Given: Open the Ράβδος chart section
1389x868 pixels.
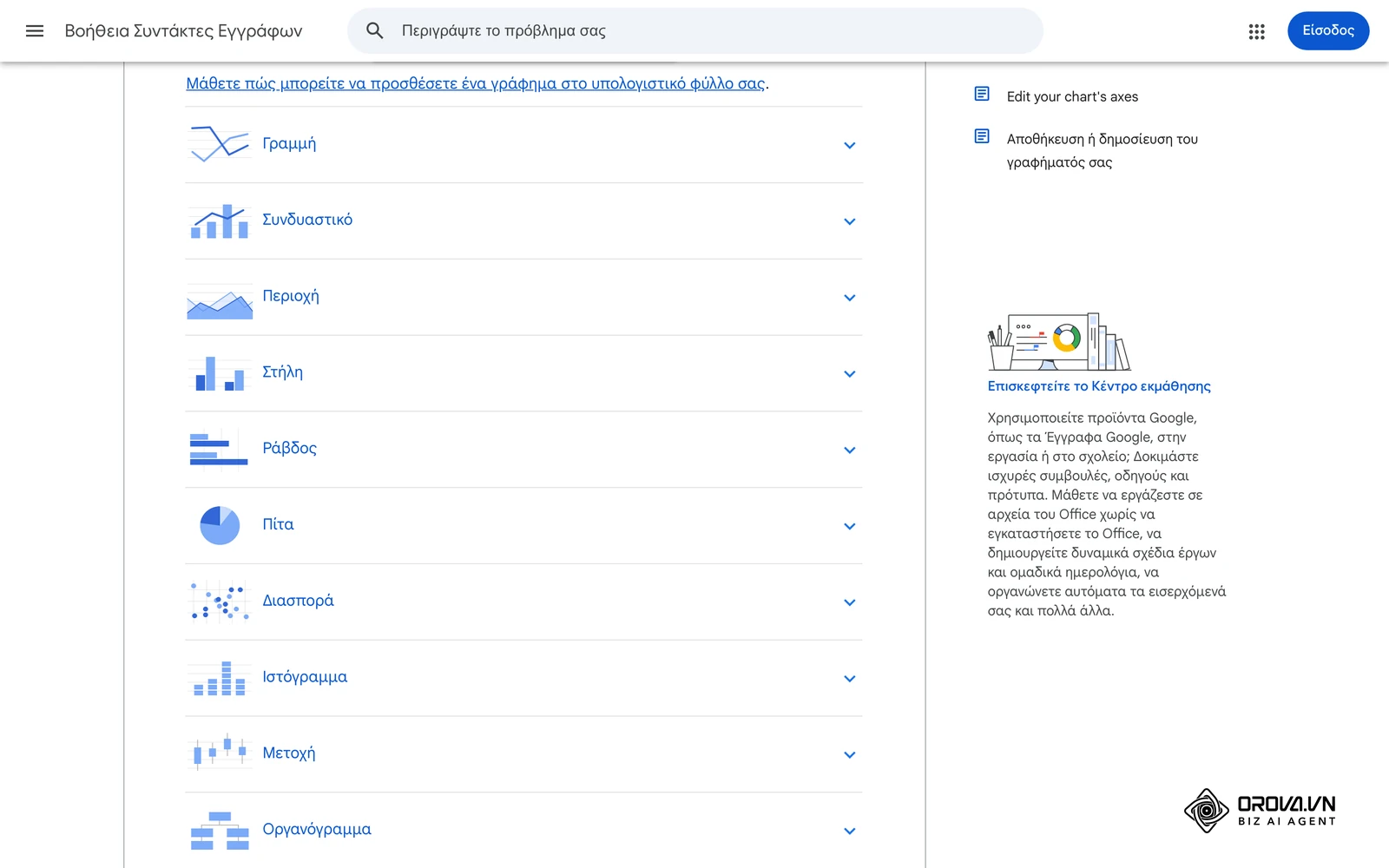Looking at the screenshot, I should click(x=523, y=449).
